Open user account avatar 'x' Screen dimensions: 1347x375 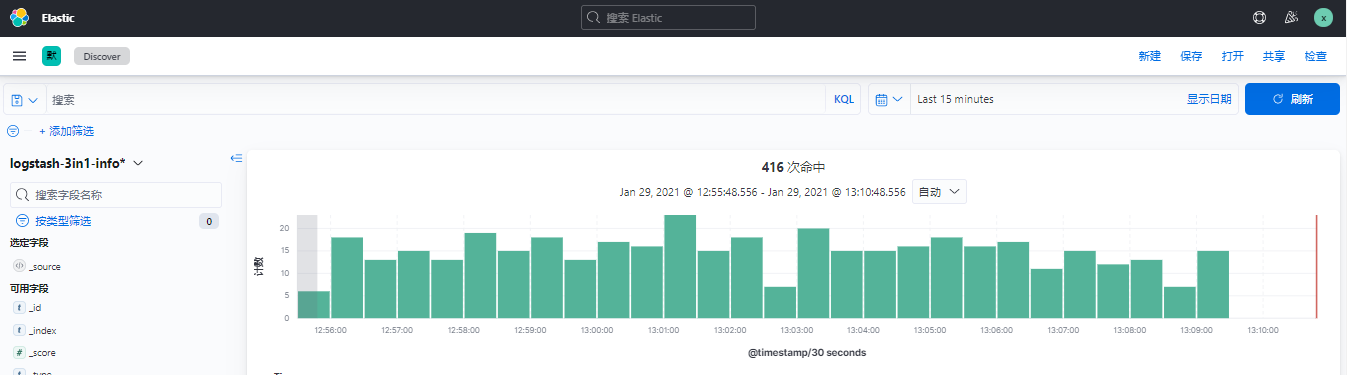pyautogui.click(x=1323, y=18)
